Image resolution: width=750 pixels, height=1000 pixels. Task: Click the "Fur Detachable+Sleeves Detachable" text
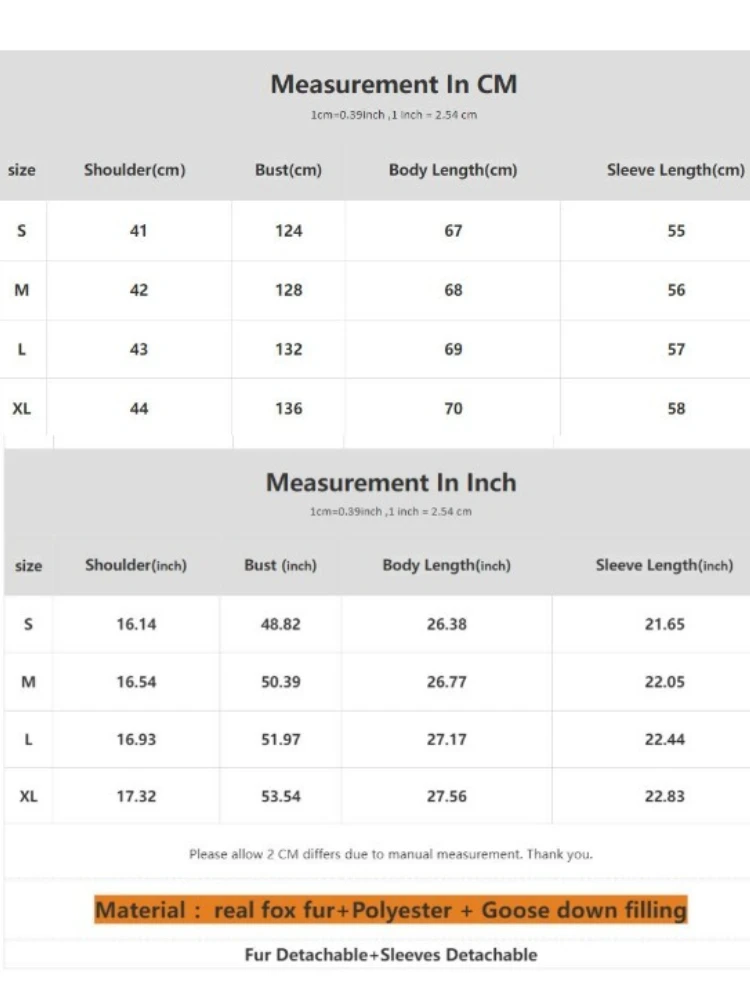point(391,955)
